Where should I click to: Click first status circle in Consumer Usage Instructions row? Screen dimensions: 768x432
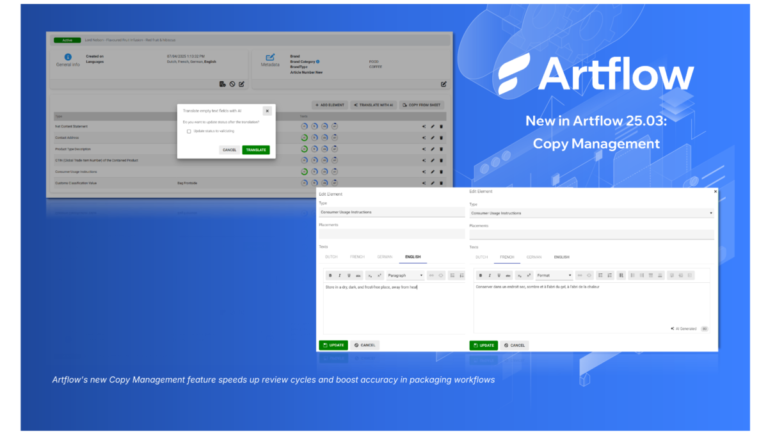[304, 172]
